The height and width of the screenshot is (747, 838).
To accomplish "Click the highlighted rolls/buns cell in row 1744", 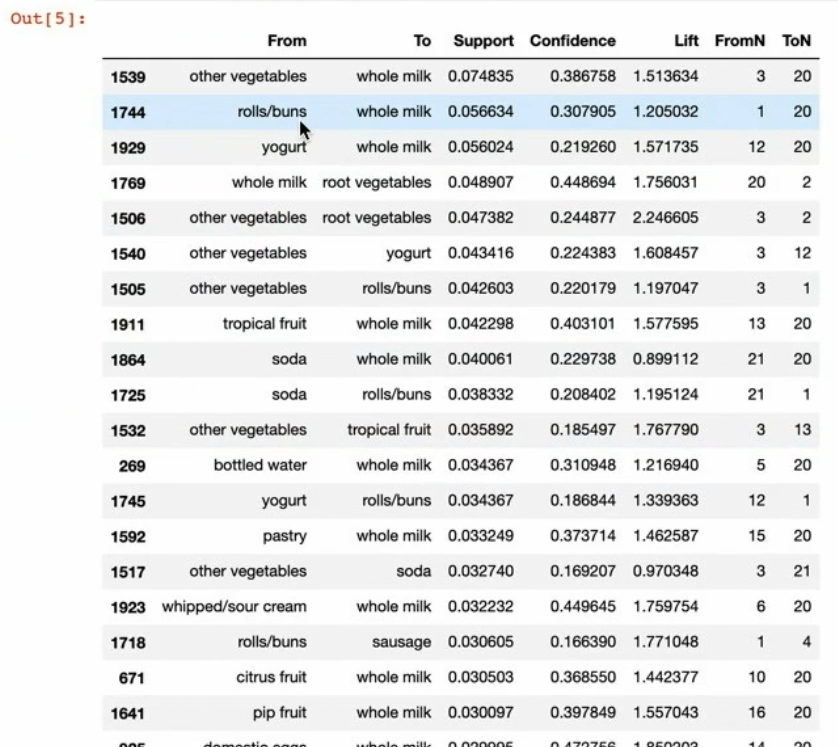I will pos(279,112).
